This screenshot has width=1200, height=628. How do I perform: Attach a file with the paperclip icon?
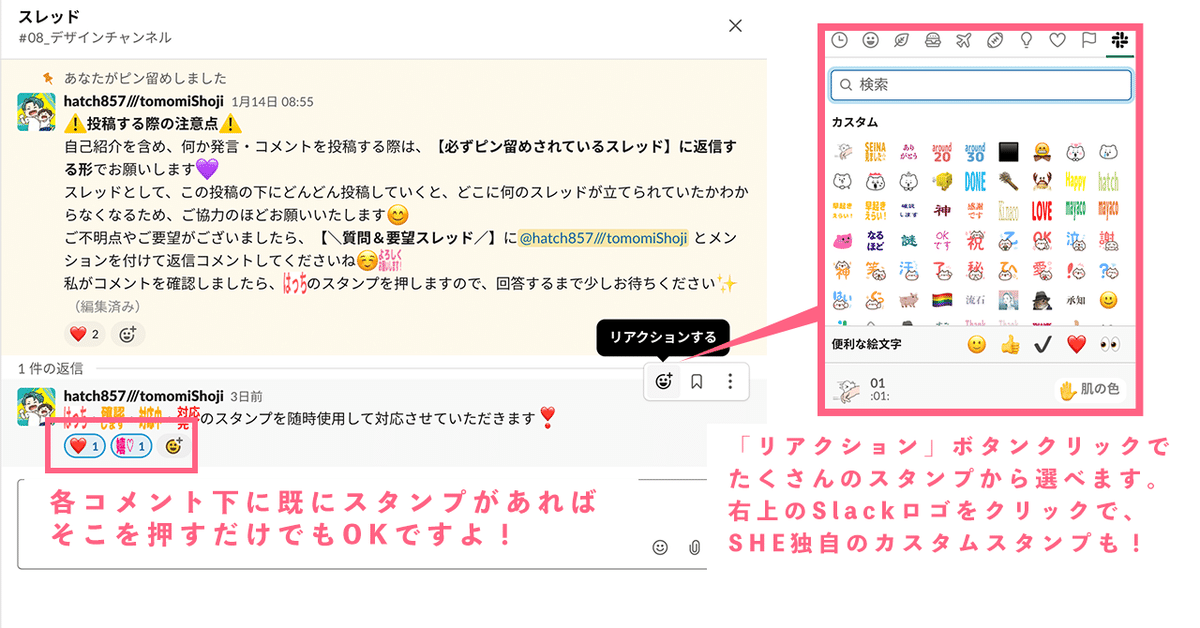pos(697,548)
